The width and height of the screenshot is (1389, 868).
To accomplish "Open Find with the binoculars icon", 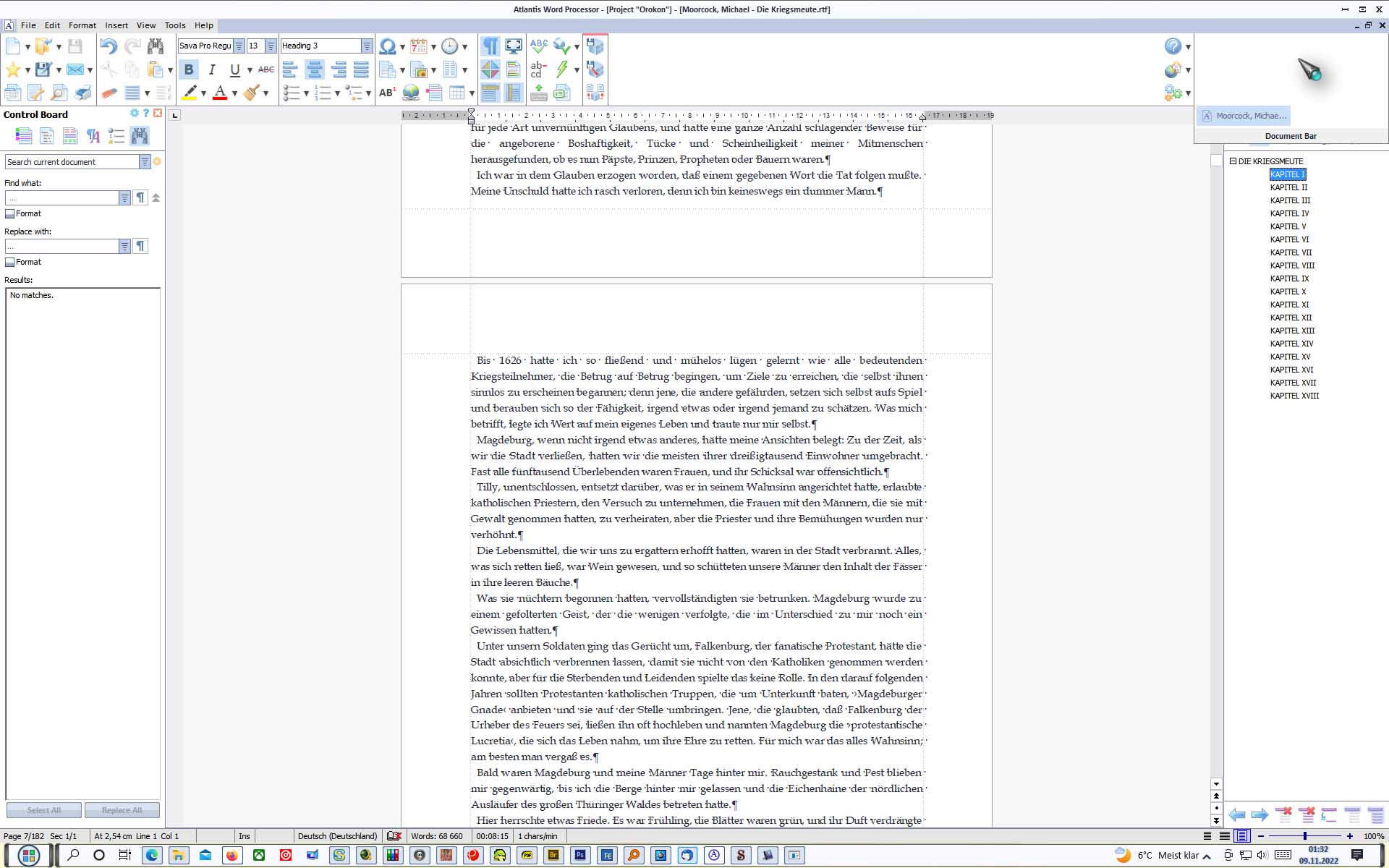I will pyautogui.click(x=156, y=46).
